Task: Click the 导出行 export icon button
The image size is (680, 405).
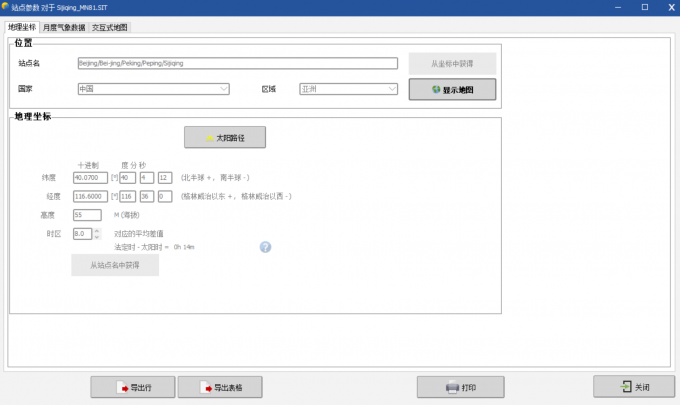Action: (x=133, y=387)
